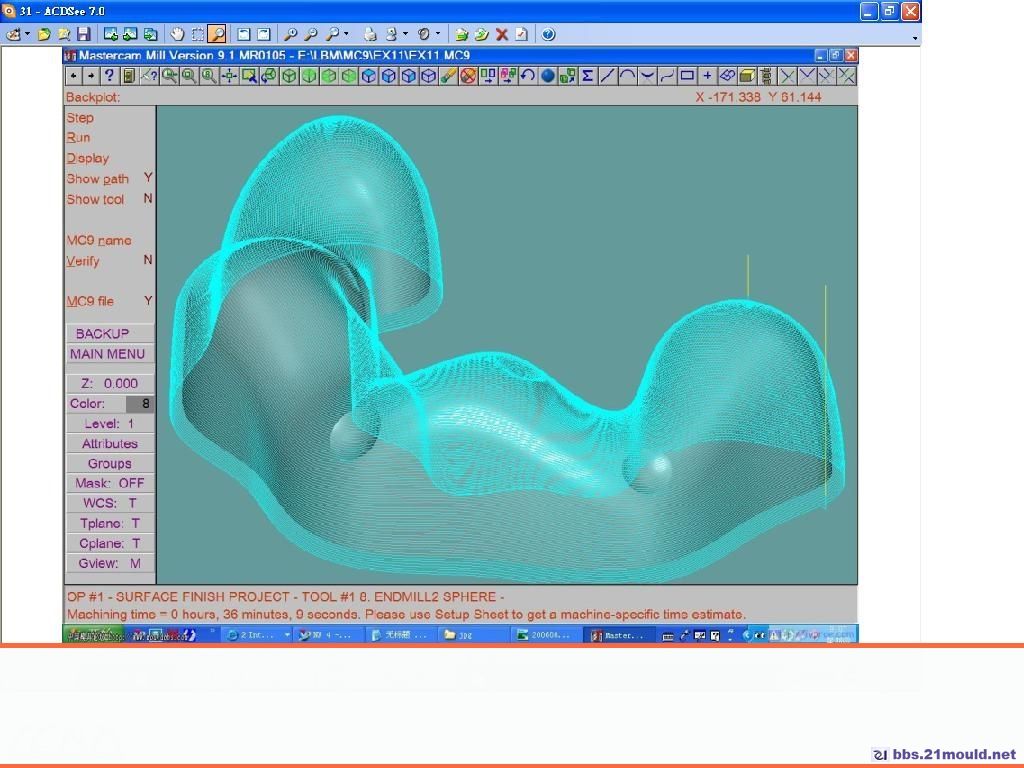Click the Cplane: T button
The width and height of the screenshot is (1024, 768).
110,543
